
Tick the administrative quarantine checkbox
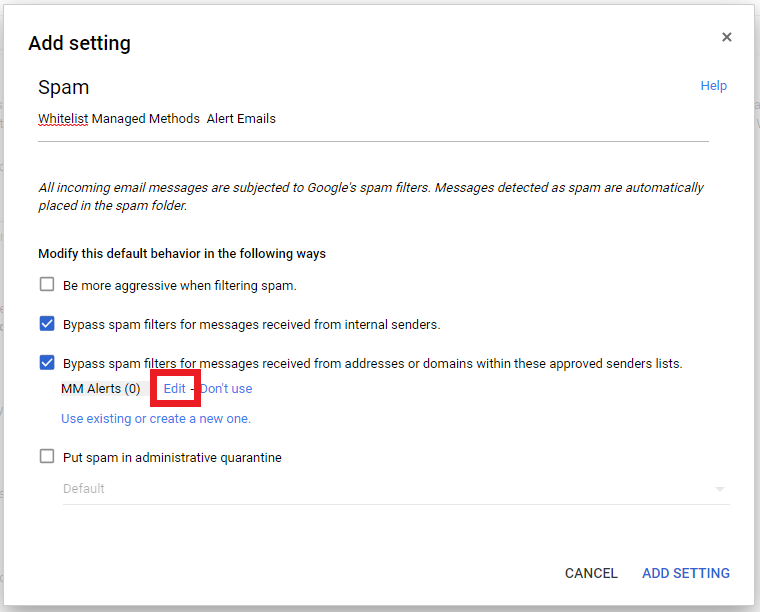(47, 457)
